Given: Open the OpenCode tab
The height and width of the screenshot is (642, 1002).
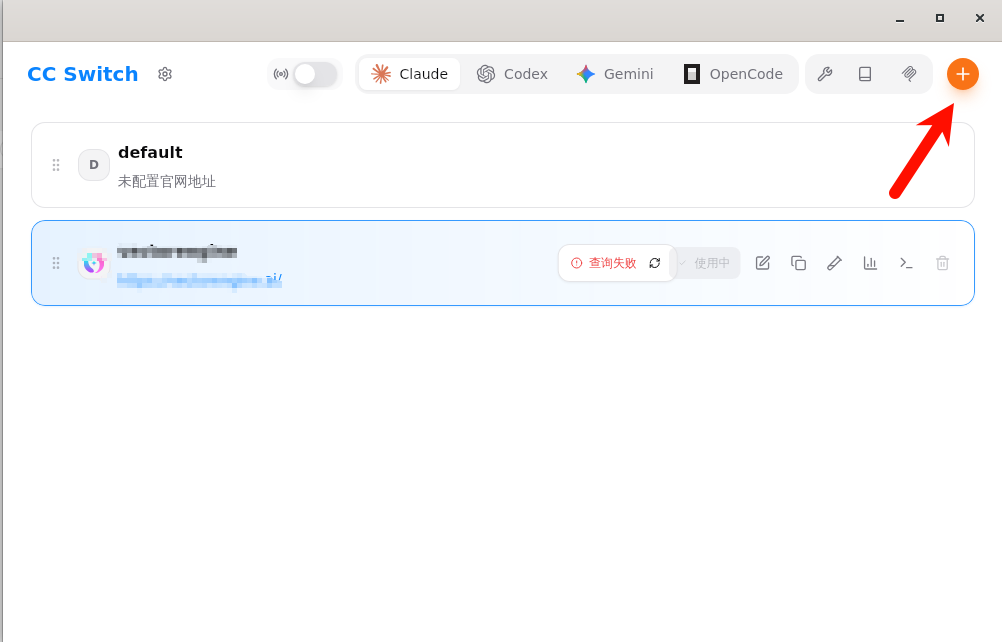Looking at the screenshot, I should [x=733, y=74].
